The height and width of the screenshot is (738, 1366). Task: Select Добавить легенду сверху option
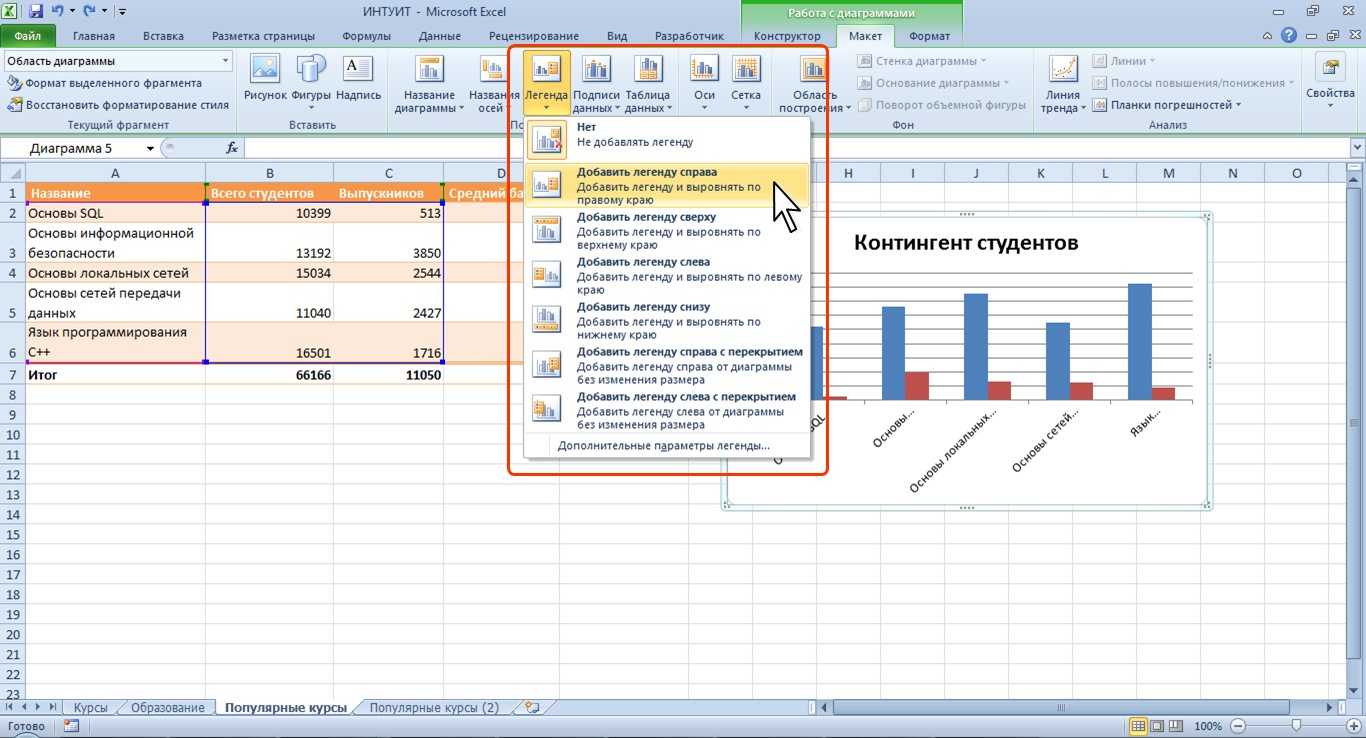666,231
